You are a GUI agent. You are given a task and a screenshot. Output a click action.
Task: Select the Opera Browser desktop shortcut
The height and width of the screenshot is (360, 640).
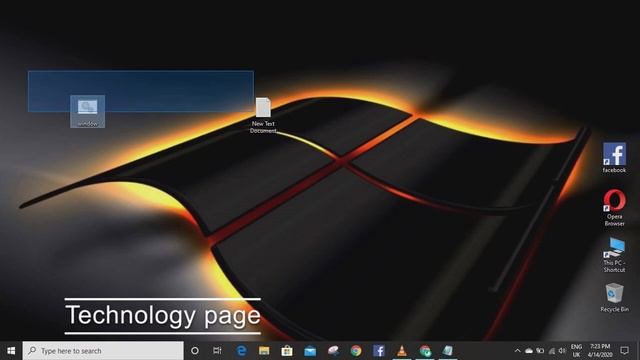pyautogui.click(x=614, y=207)
